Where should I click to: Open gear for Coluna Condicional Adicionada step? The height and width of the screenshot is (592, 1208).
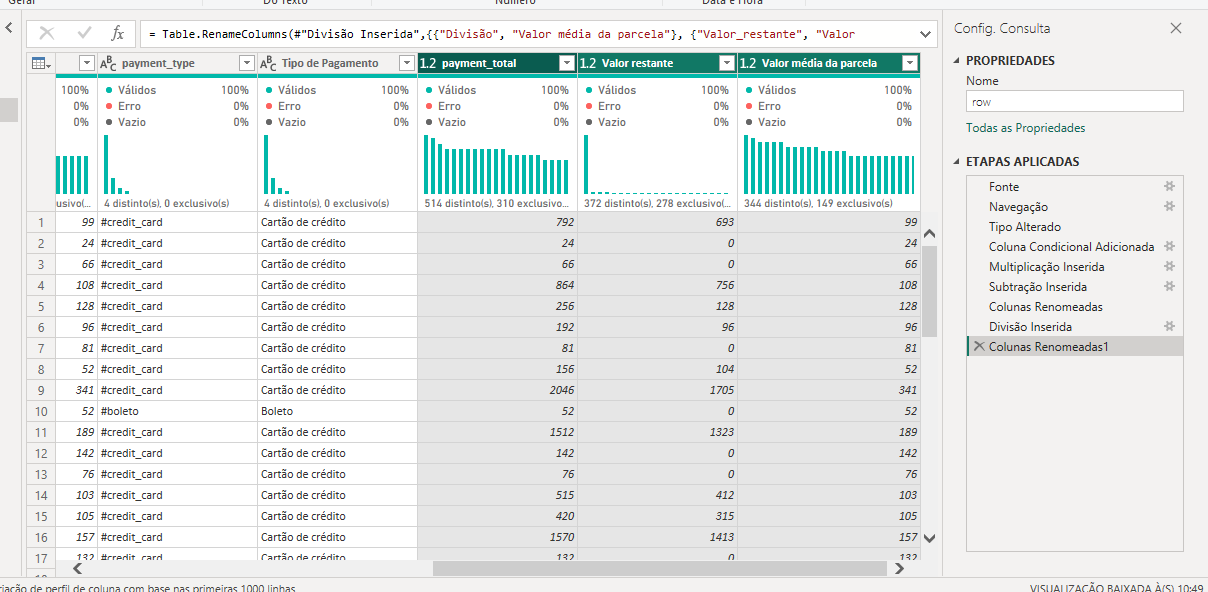click(1169, 247)
